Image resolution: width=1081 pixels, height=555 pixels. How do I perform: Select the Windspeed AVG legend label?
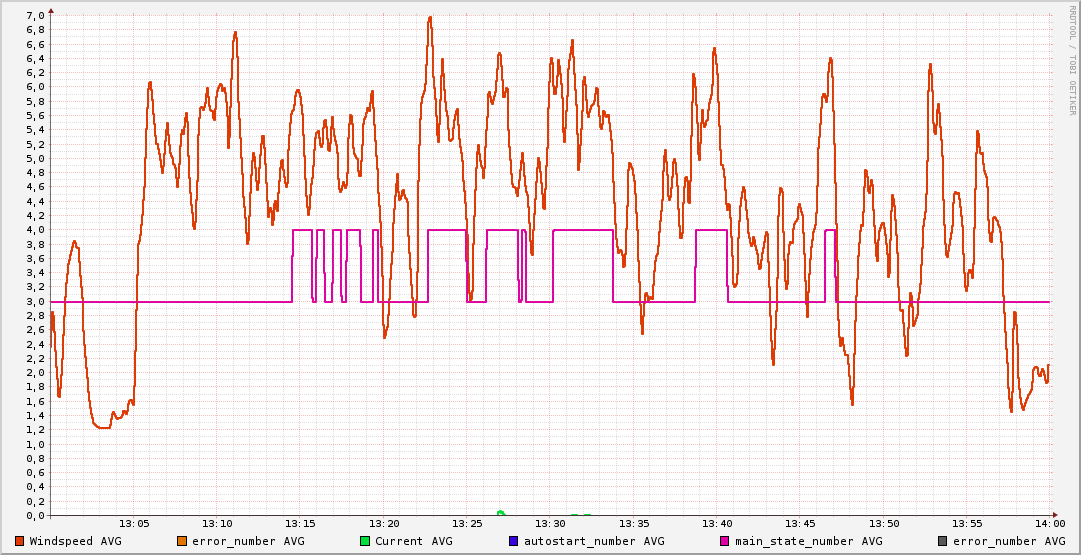[x=75, y=541]
